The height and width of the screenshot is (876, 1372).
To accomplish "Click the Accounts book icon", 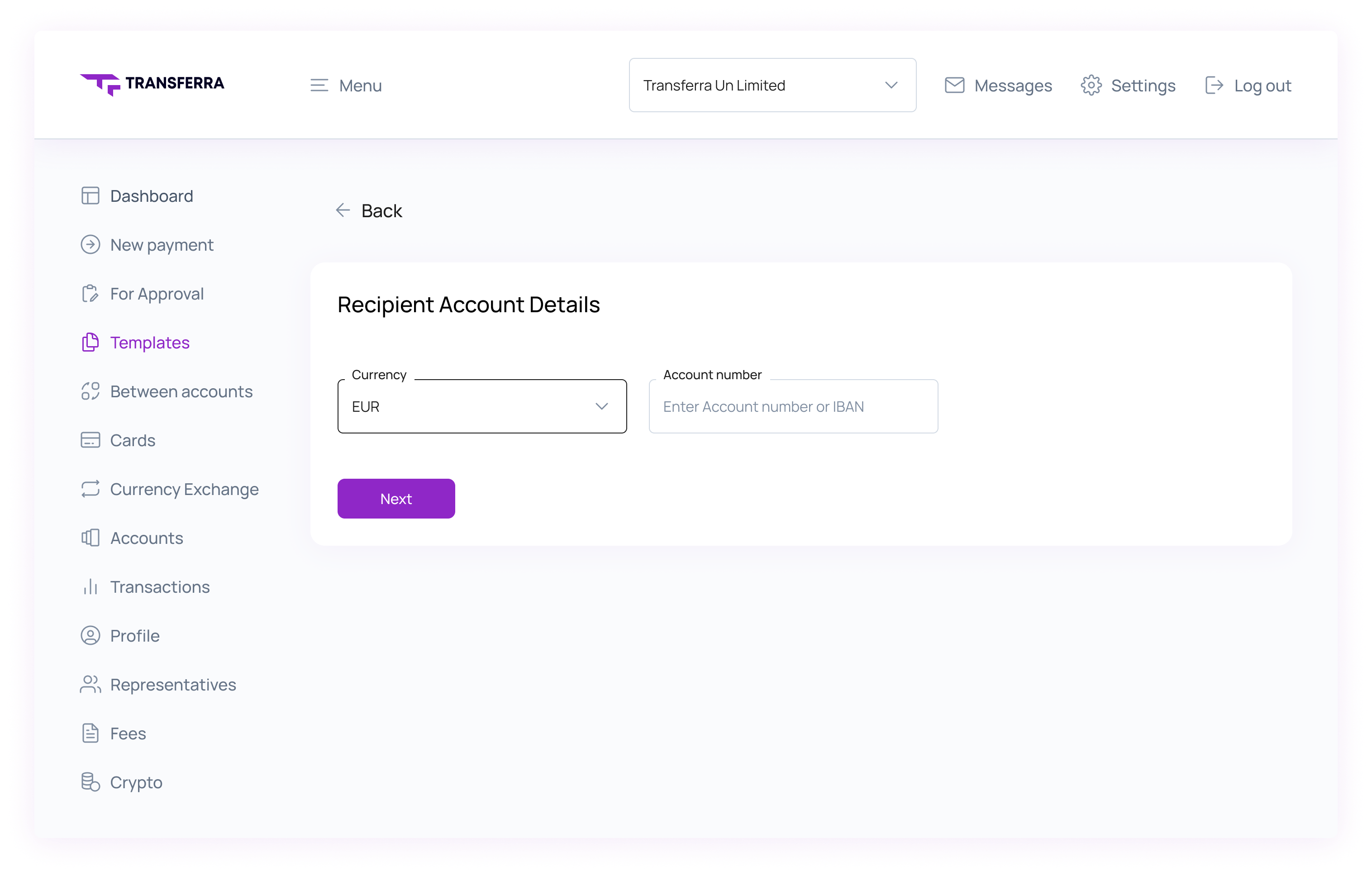I will (90, 538).
